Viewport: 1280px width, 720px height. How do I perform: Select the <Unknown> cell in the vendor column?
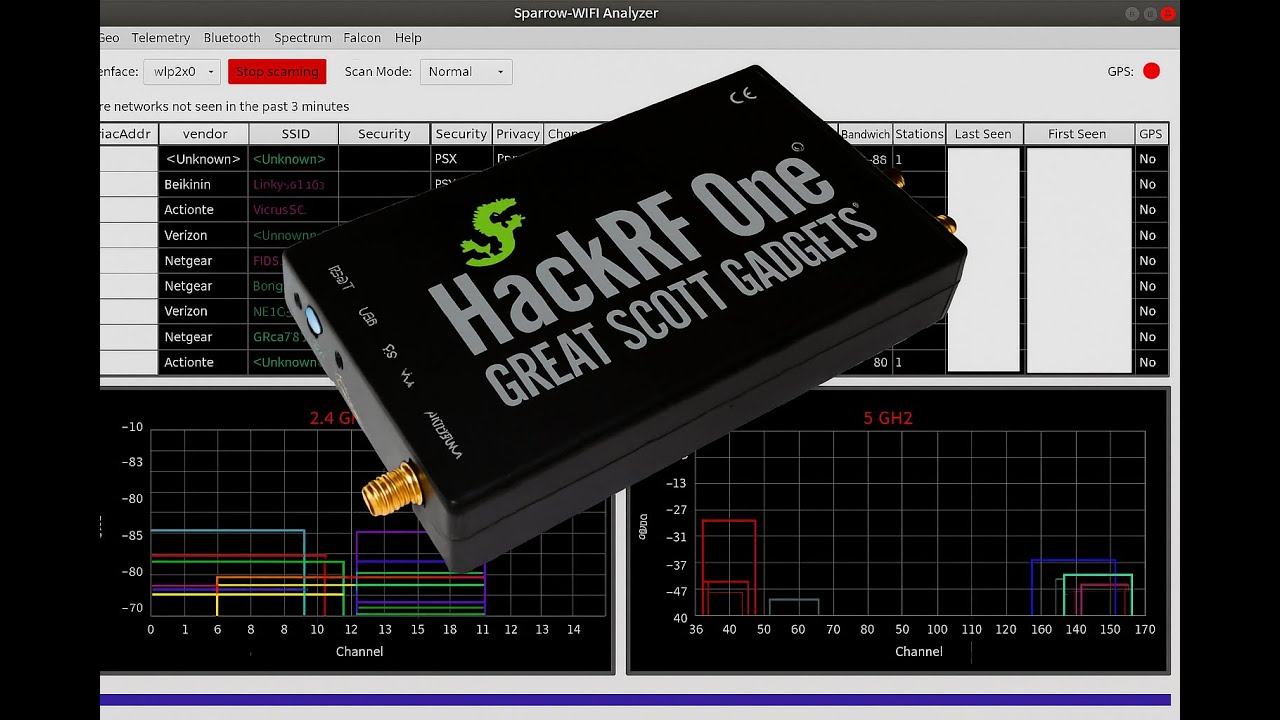coord(204,159)
